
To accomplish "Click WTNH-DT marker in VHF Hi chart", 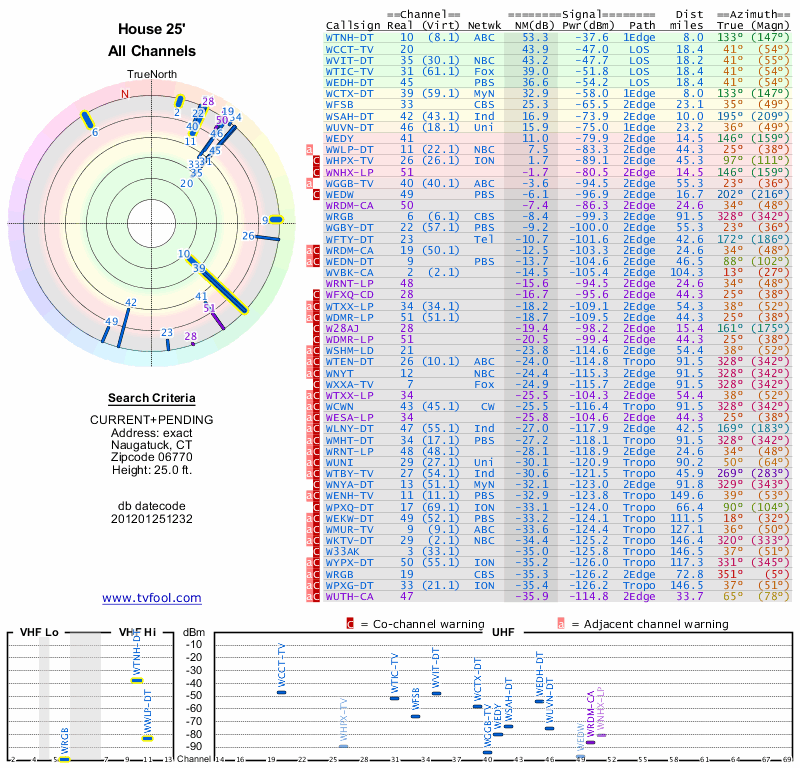I will [x=137, y=680].
